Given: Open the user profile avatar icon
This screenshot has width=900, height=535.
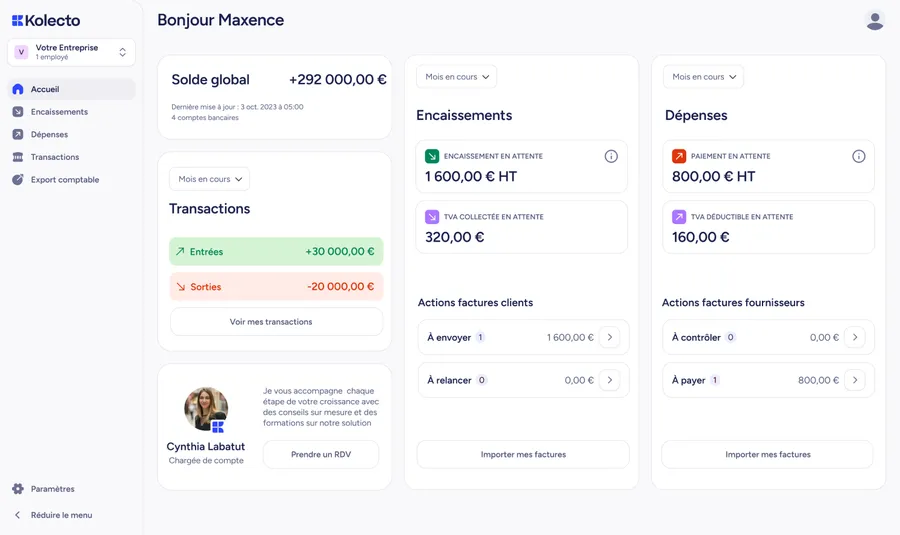Looking at the screenshot, I should pos(874,21).
